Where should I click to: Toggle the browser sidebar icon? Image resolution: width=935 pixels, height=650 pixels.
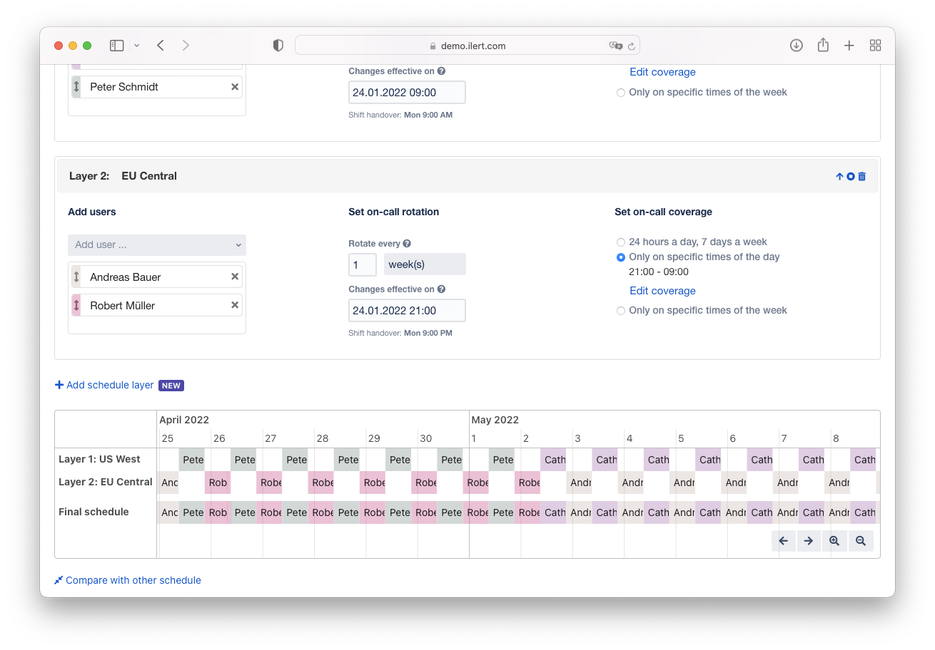tap(116, 45)
